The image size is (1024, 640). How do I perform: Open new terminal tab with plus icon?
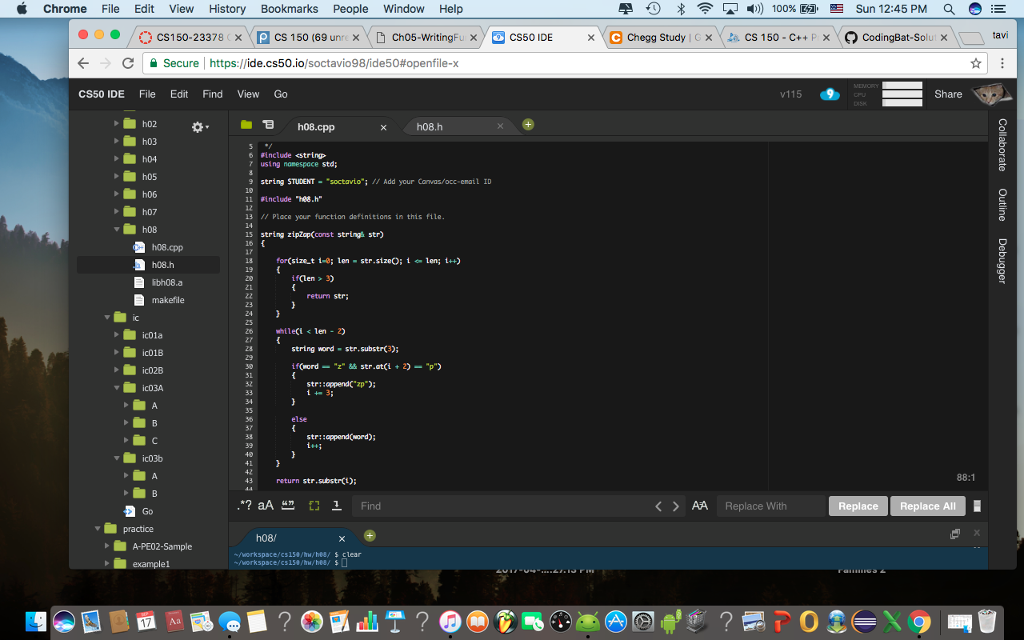[x=370, y=536]
